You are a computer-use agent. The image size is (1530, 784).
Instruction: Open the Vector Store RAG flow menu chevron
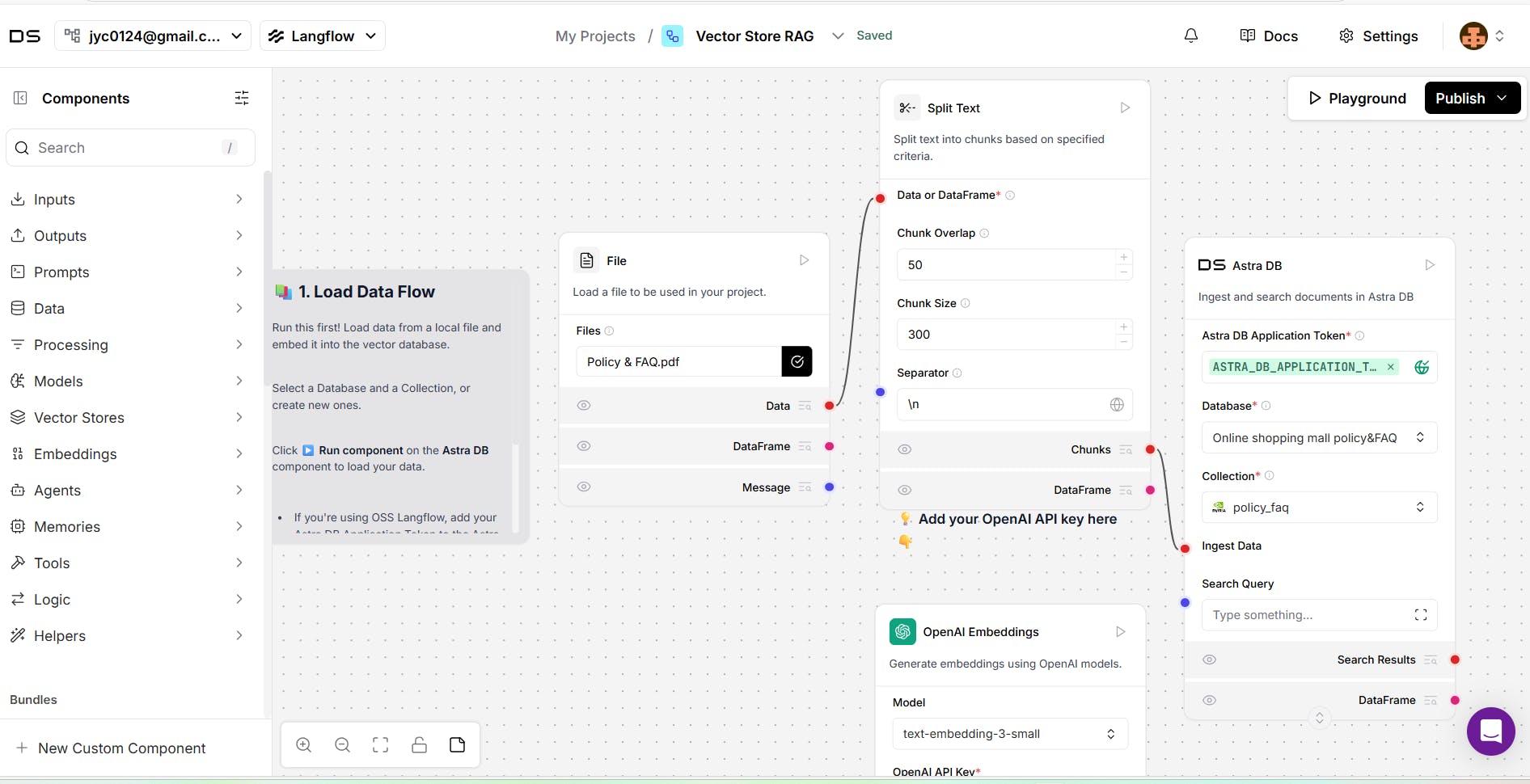(838, 36)
